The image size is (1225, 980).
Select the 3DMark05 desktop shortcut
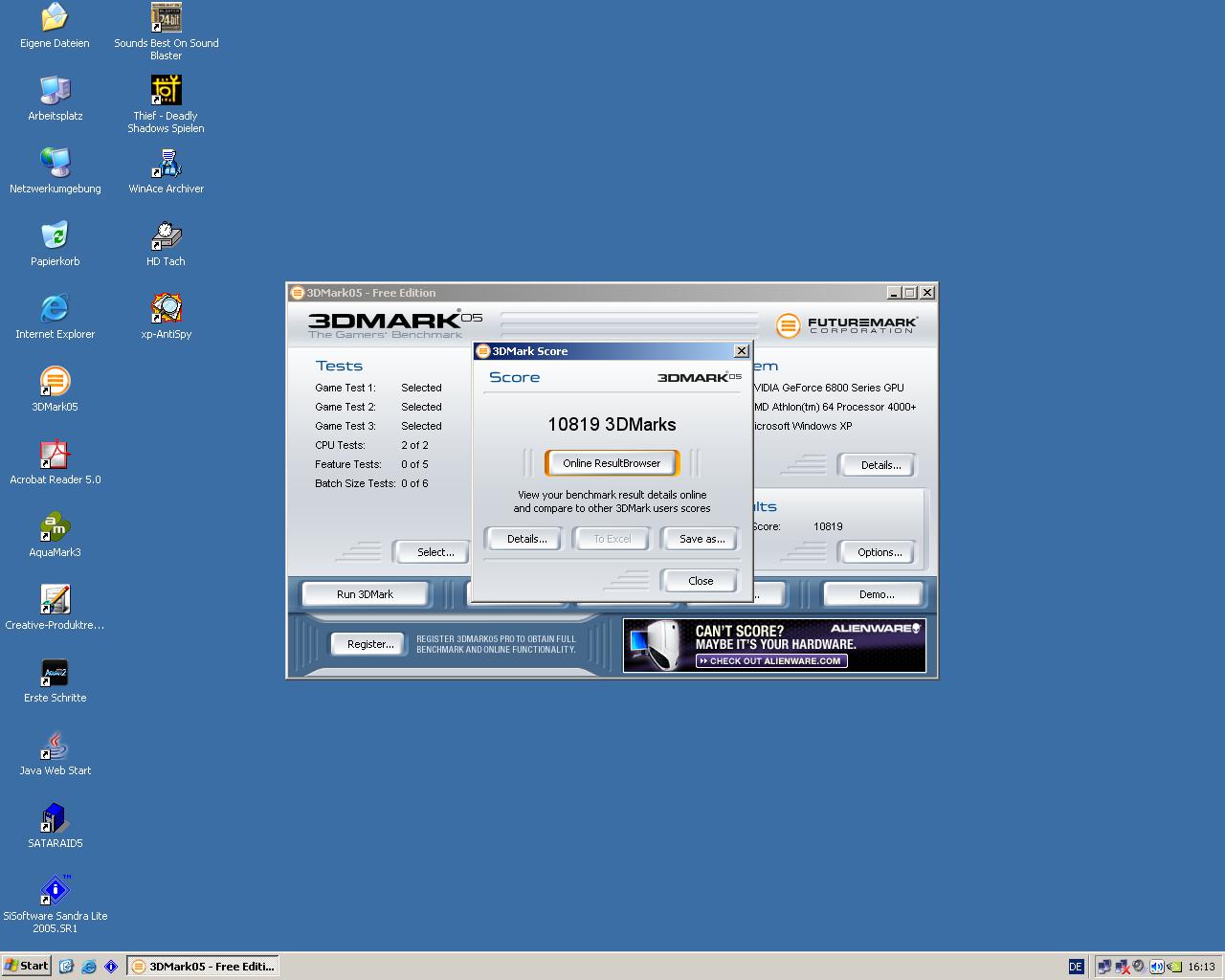coord(55,390)
